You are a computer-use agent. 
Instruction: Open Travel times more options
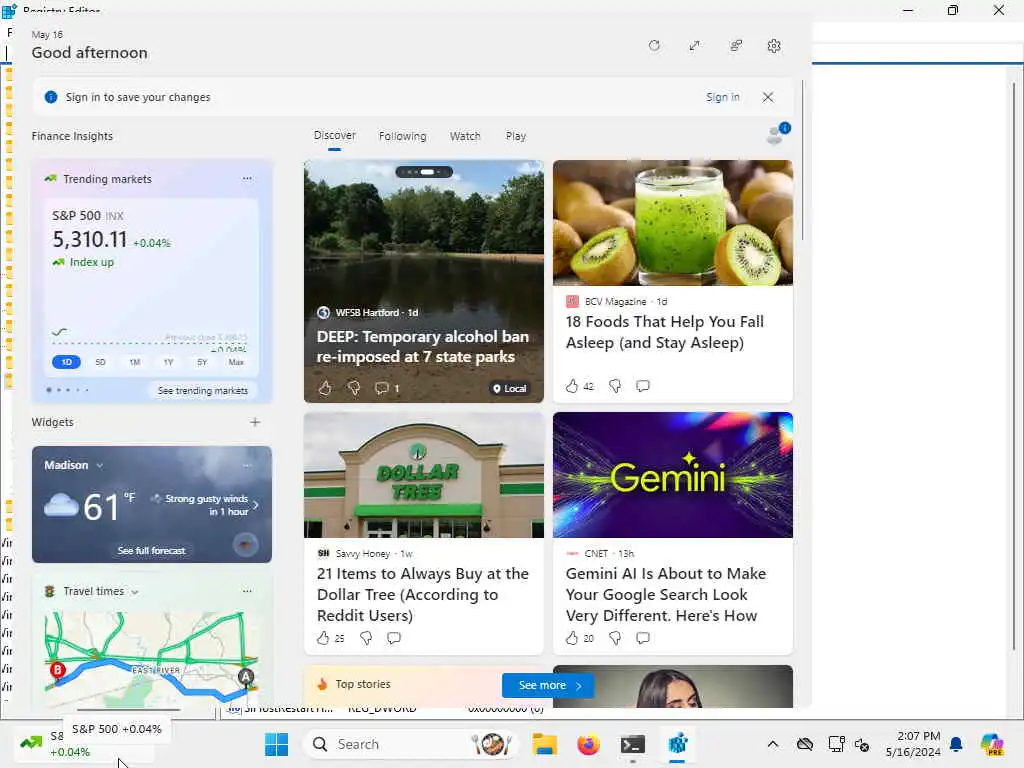(247, 591)
